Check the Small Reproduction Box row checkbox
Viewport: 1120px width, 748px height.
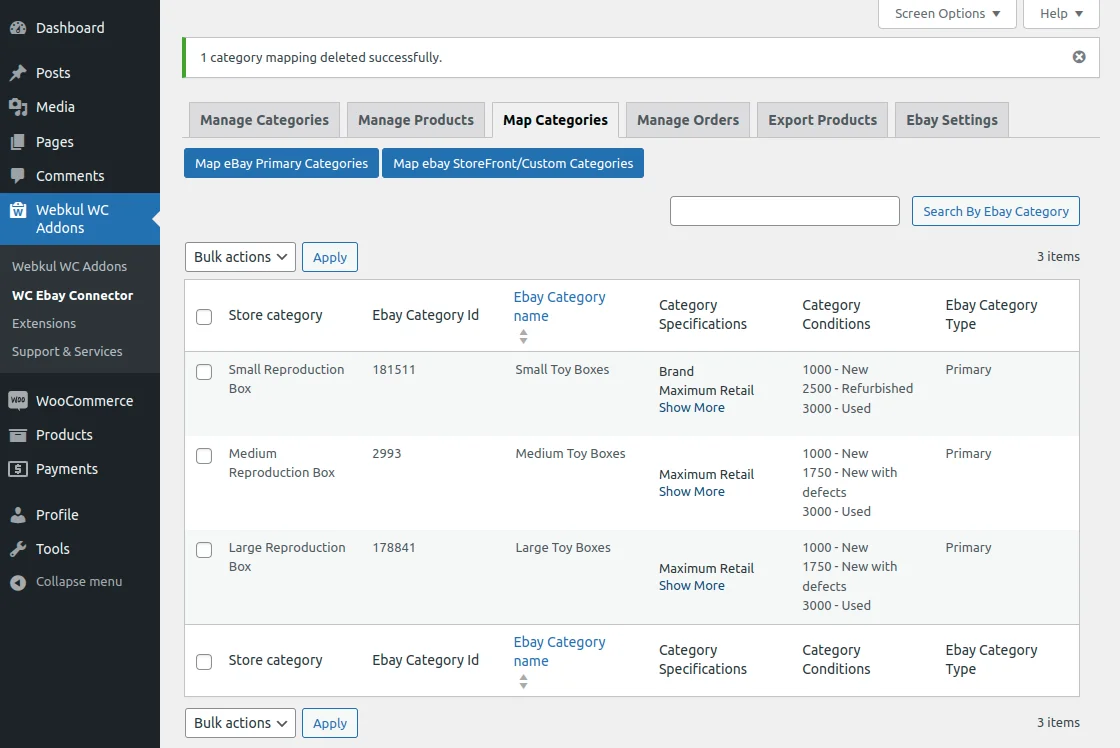point(204,371)
